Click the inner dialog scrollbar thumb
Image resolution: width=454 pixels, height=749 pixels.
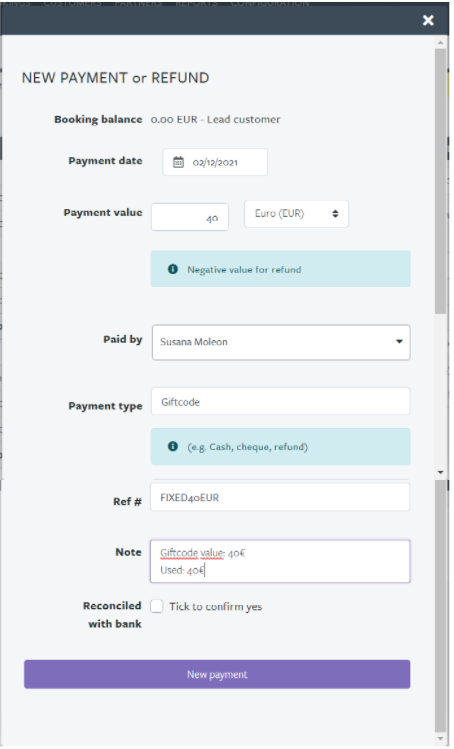(440, 182)
